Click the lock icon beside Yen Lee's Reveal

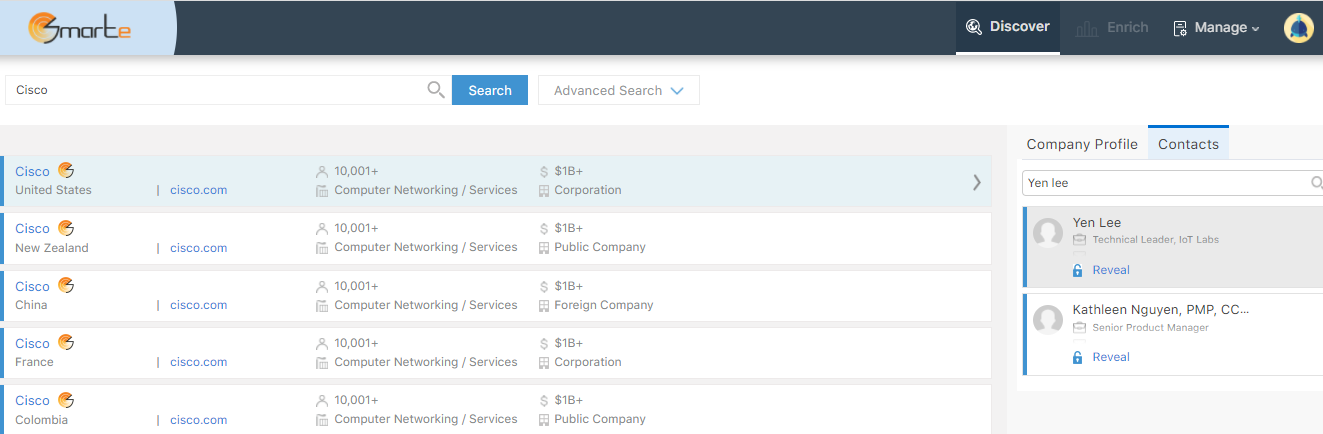(x=1077, y=270)
